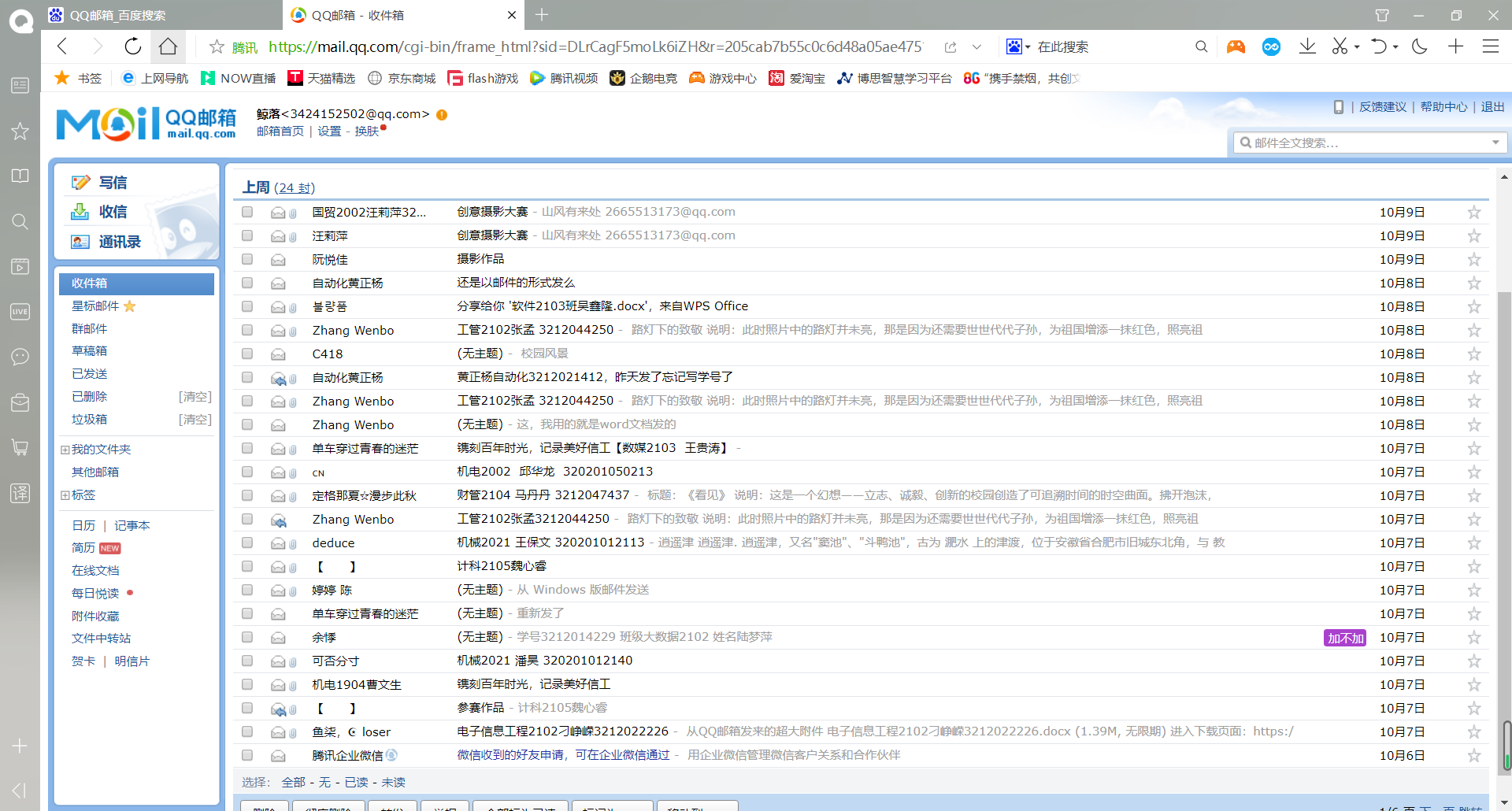Image resolution: width=1512 pixels, height=811 pixels.
Task: Open the Compose Mail (写信) icon
Action: [80, 182]
